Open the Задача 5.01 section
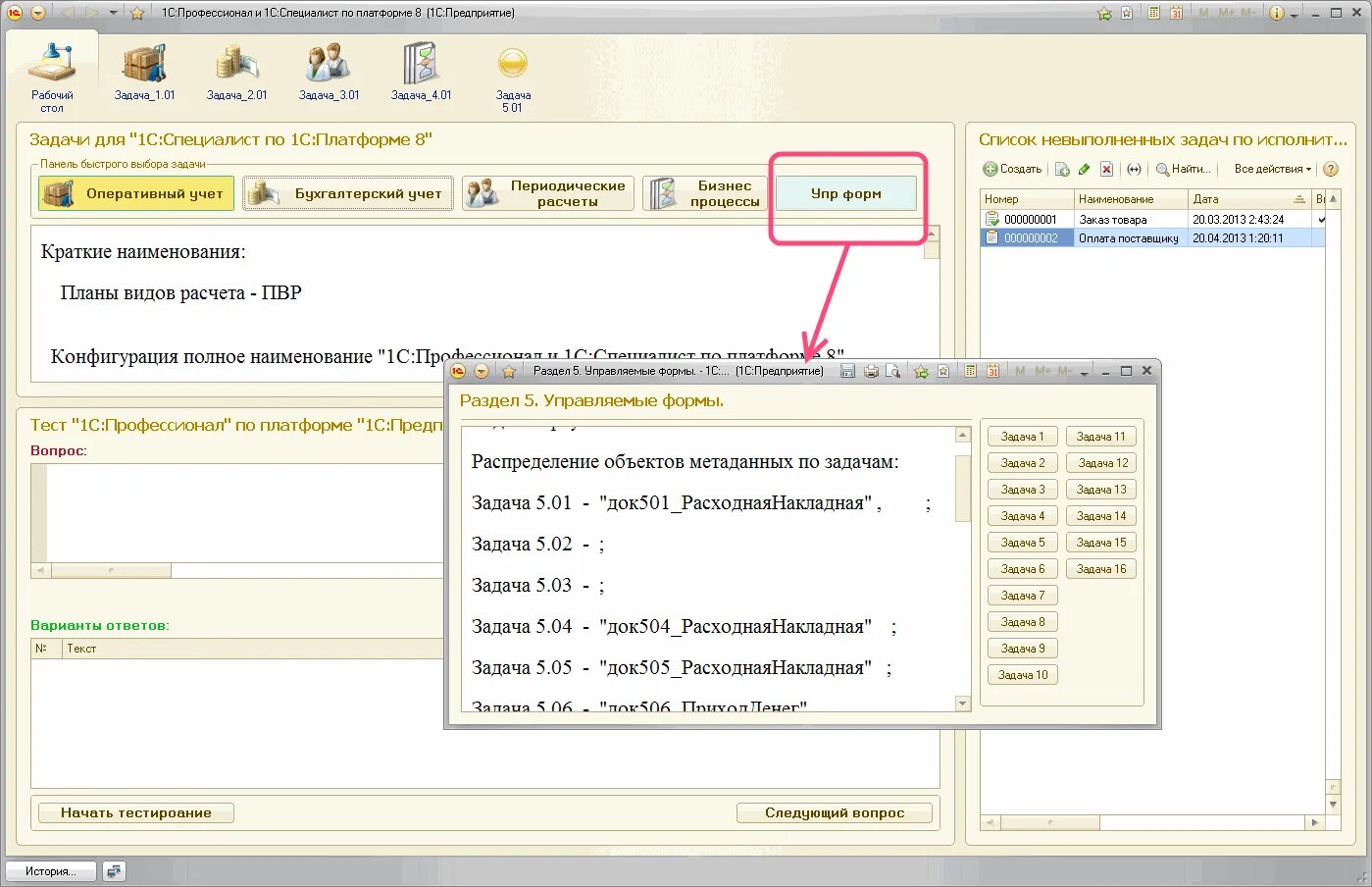This screenshot has height=887, width=1372. pyautogui.click(x=513, y=78)
